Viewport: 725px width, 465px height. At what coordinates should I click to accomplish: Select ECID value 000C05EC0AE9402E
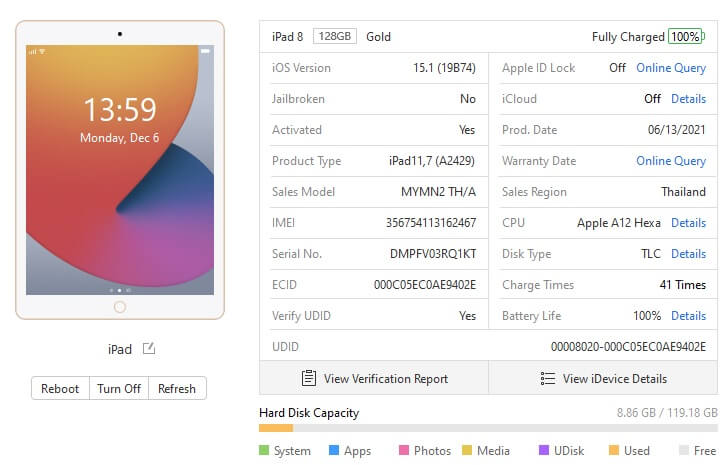[x=425, y=285]
